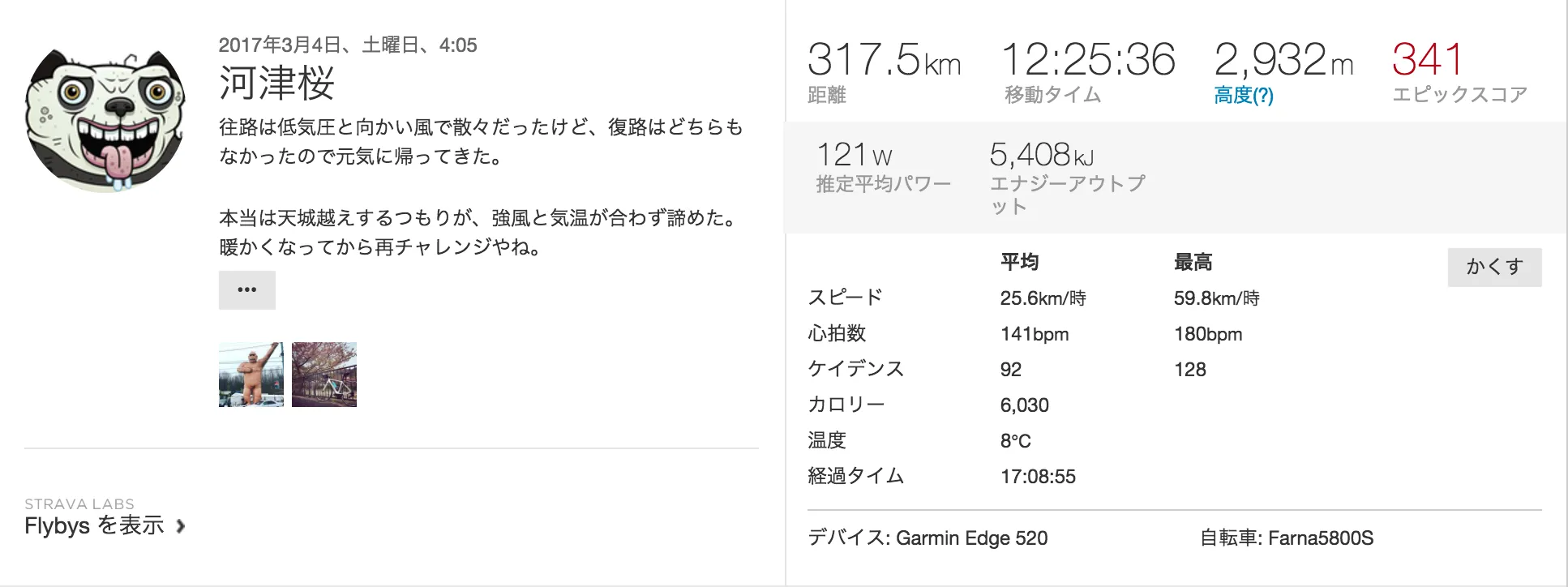1568x587 pixels.
Task: Click the Garmin Edge 520 device text
Action: click(971, 538)
